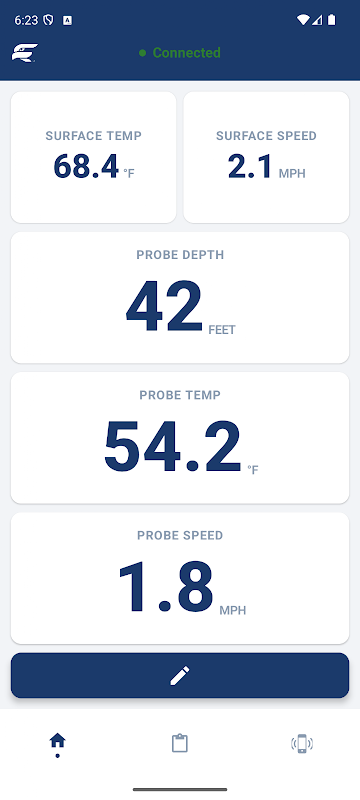Open the Probe Speed card

(x=180, y=578)
